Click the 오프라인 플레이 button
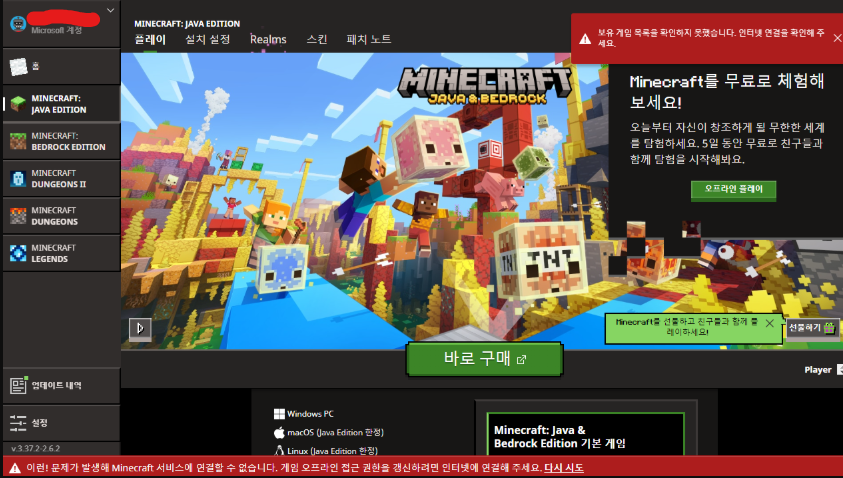Image resolution: width=843 pixels, height=478 pixels. pos(733,190)
